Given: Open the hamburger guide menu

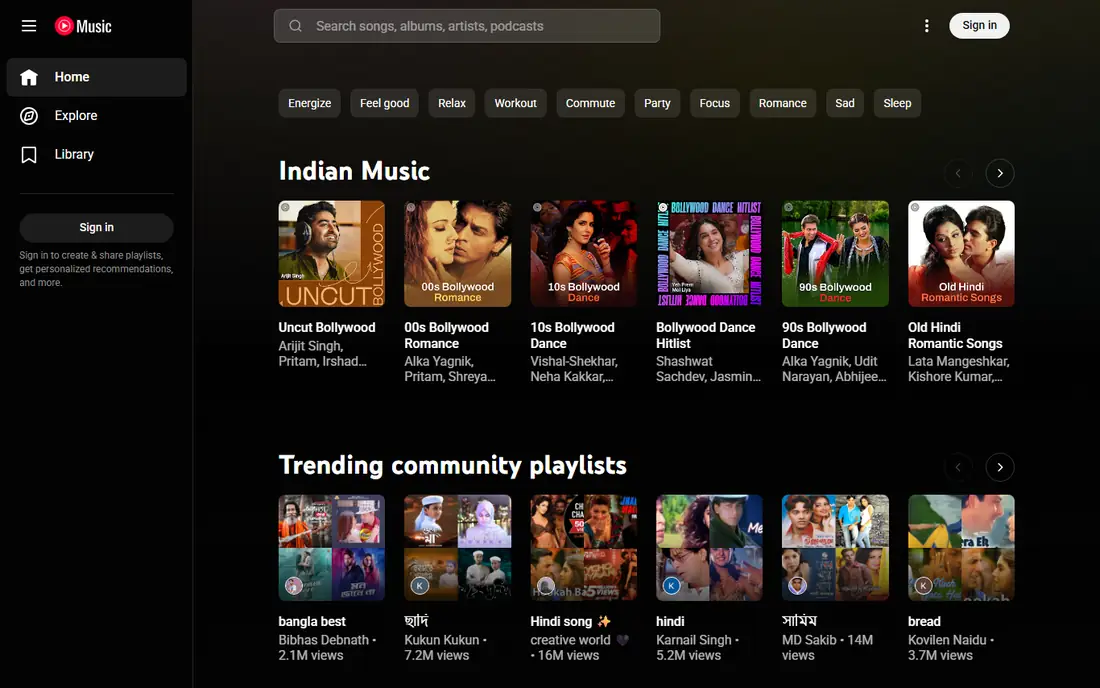Looking at the screenshot, I should point(29,26).
